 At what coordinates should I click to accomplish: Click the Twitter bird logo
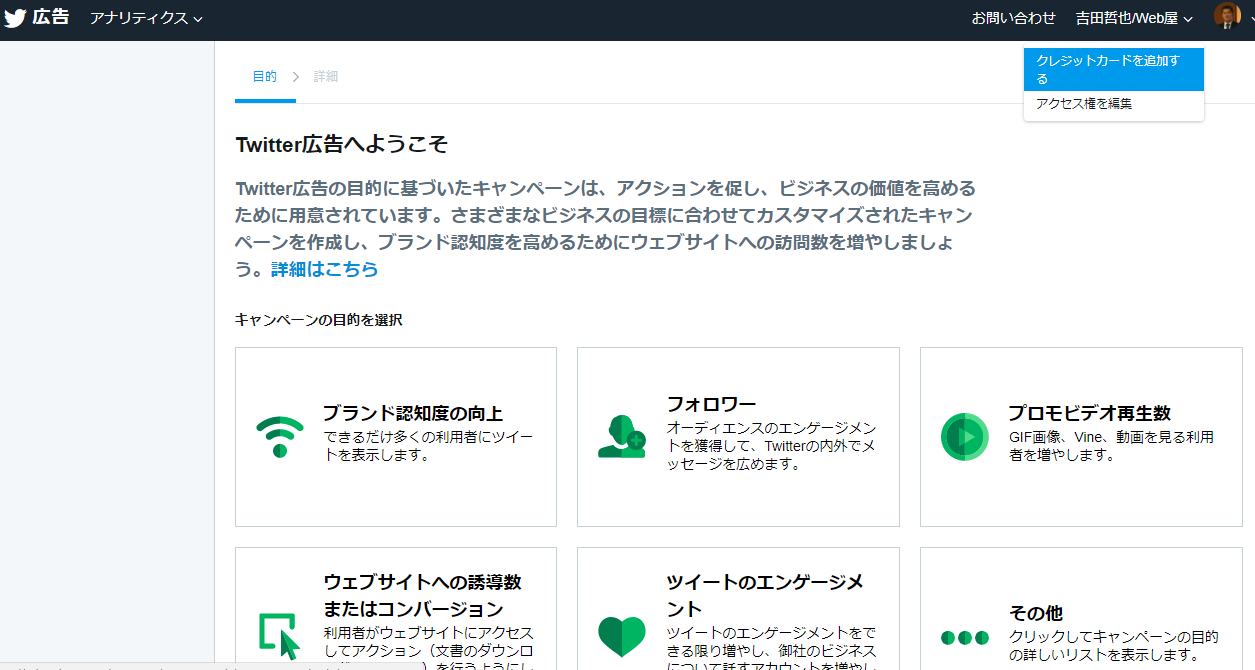pyautogui.click(x=15, y=18)
